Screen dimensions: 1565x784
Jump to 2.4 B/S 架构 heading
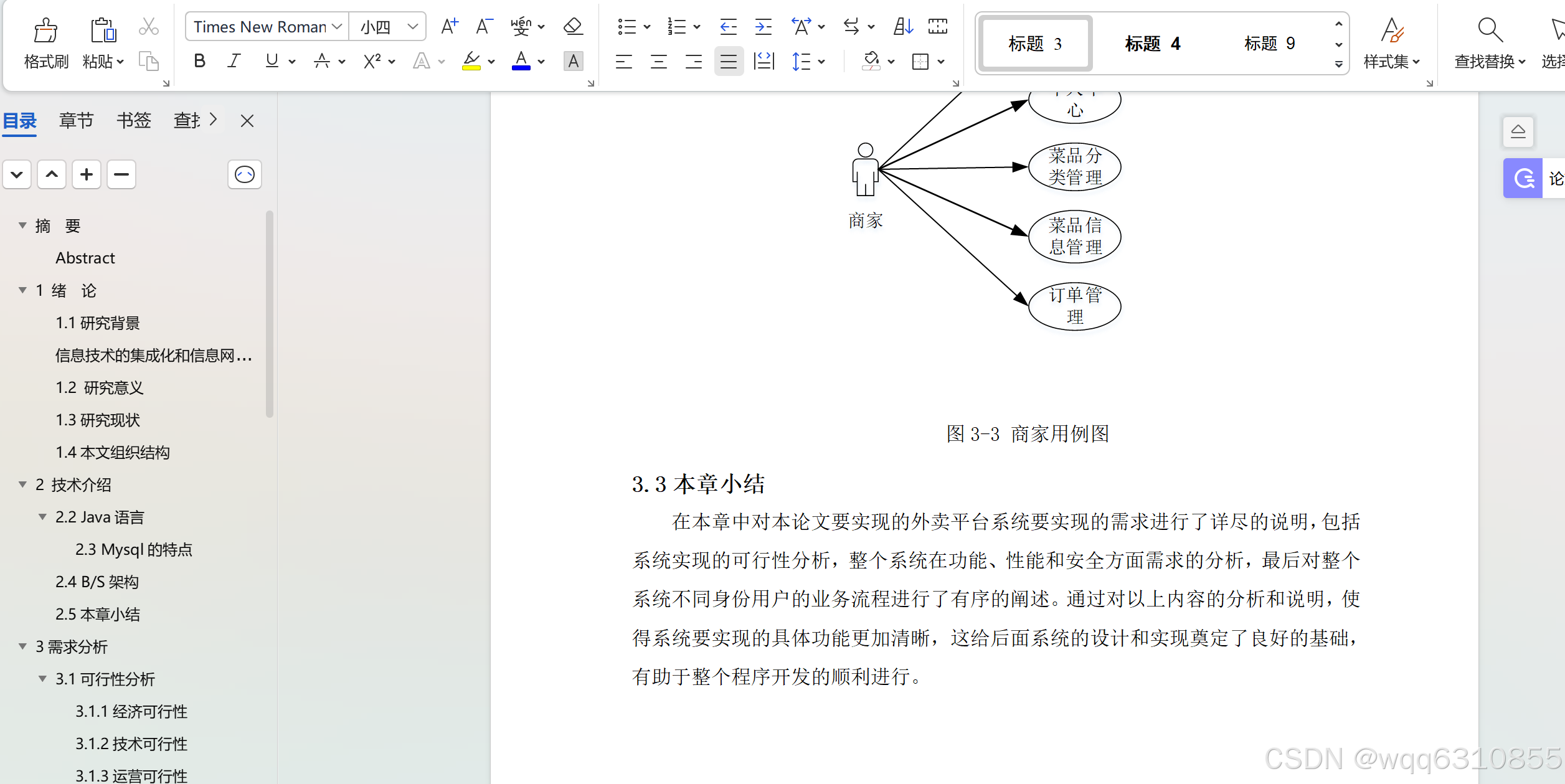pyautogui.click(x=97, y=582)
